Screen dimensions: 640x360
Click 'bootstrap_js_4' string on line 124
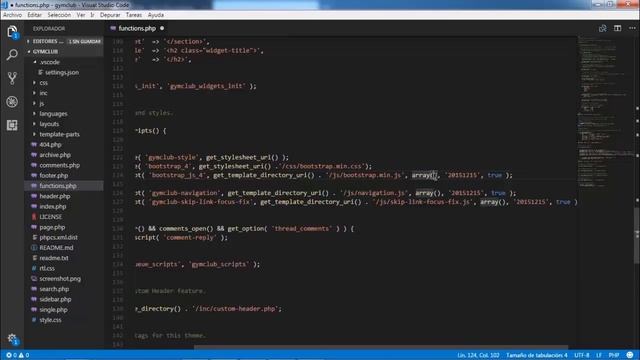point(177,175)
